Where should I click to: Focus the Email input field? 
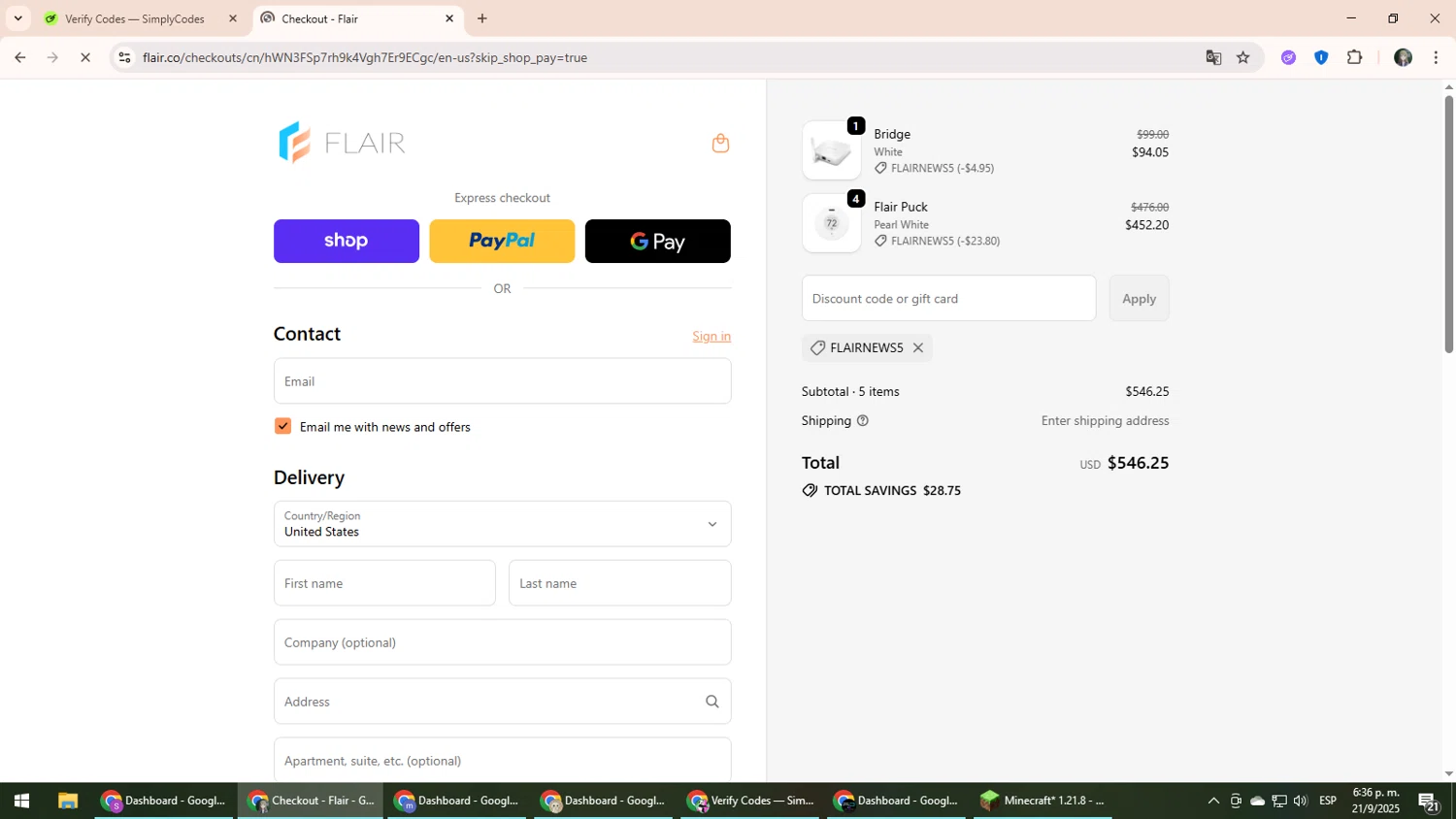(502, 381)
